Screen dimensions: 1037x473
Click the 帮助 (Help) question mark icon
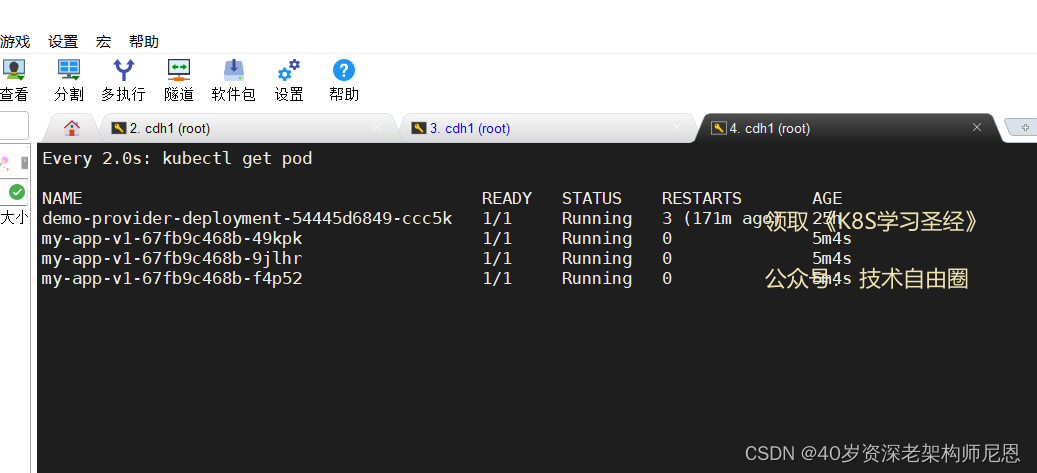pyautogui.click(x=344, y=70)
